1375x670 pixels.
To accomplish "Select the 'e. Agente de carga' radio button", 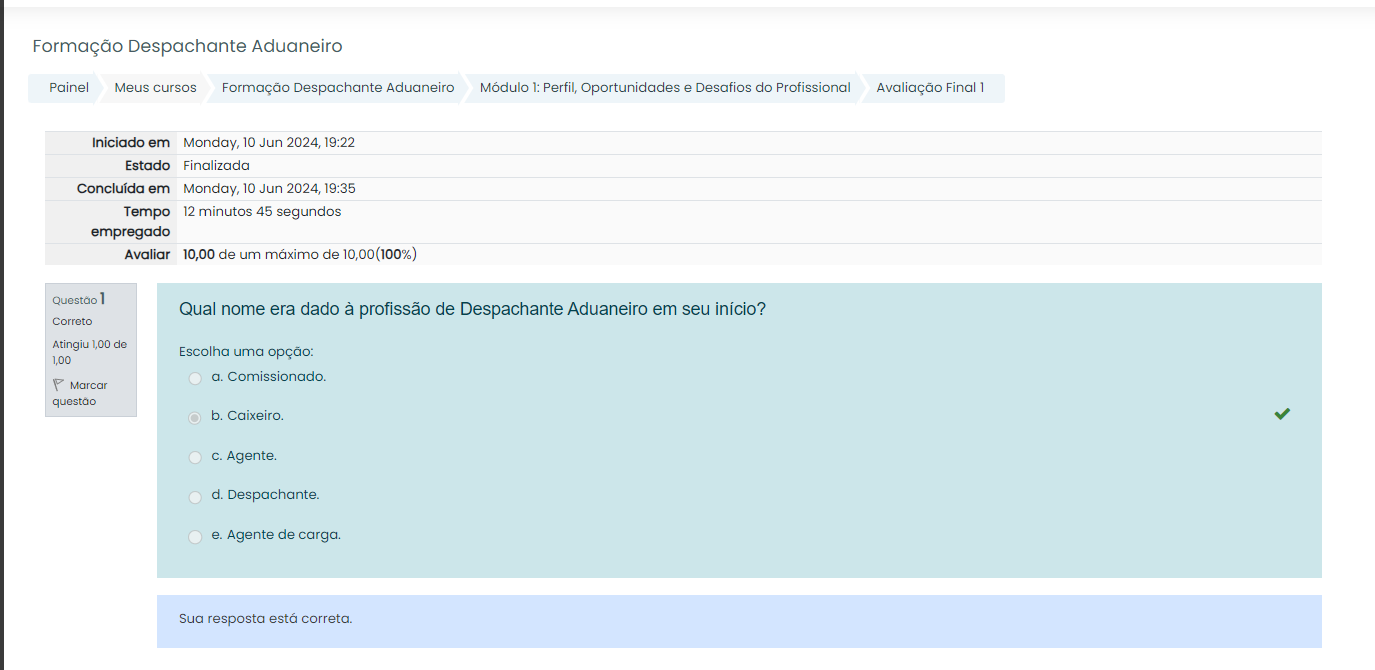I will 195,536.
